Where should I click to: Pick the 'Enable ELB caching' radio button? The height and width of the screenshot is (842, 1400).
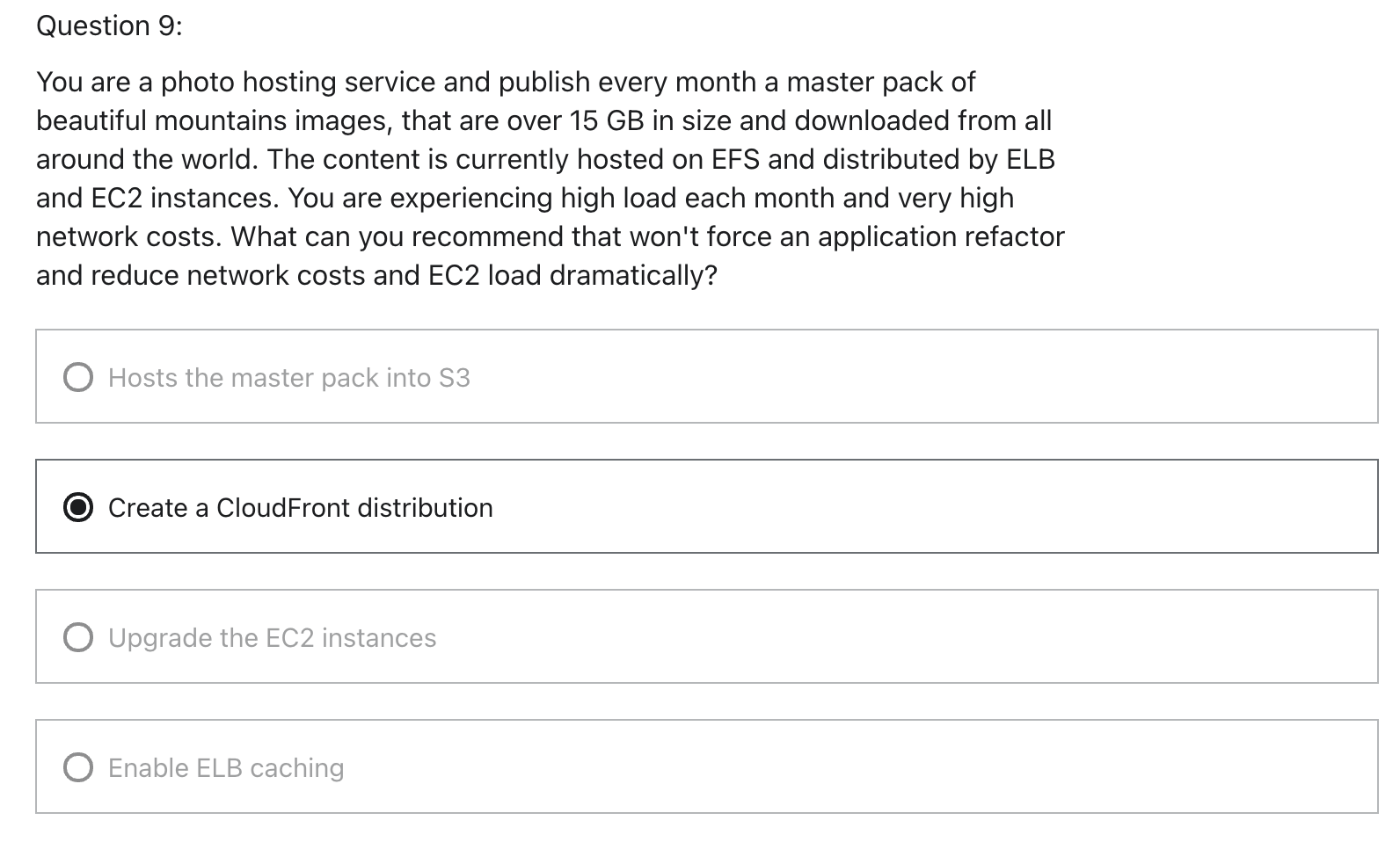tap(78, 767)
